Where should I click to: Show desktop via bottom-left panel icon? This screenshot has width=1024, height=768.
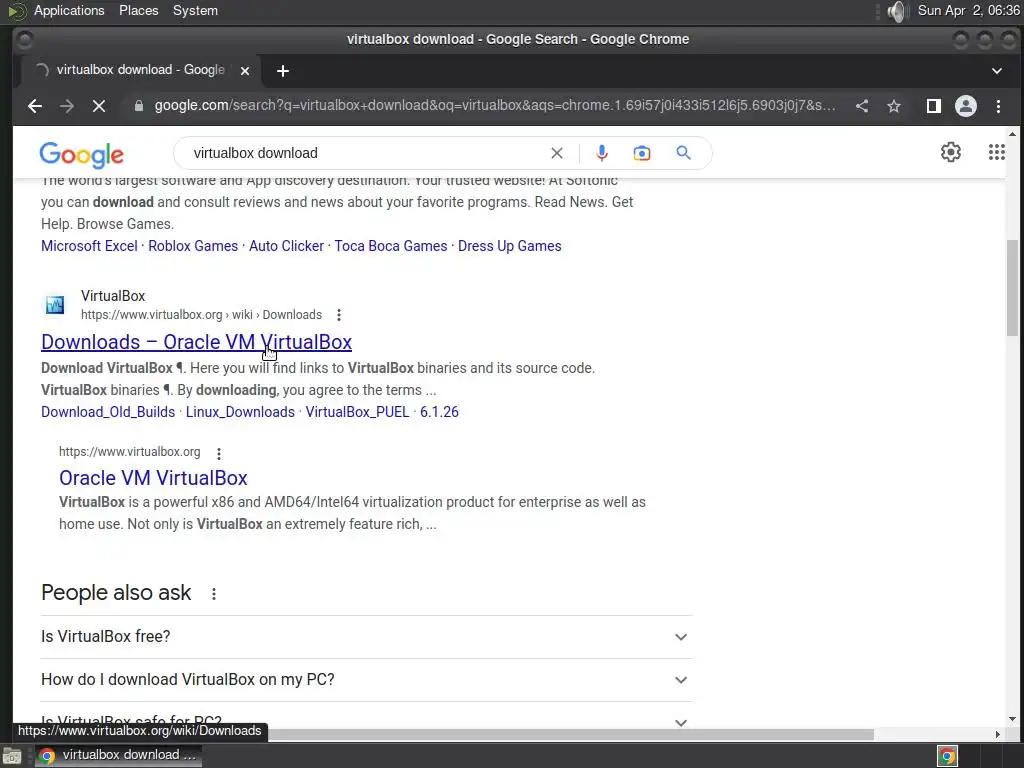coord(12,756)
